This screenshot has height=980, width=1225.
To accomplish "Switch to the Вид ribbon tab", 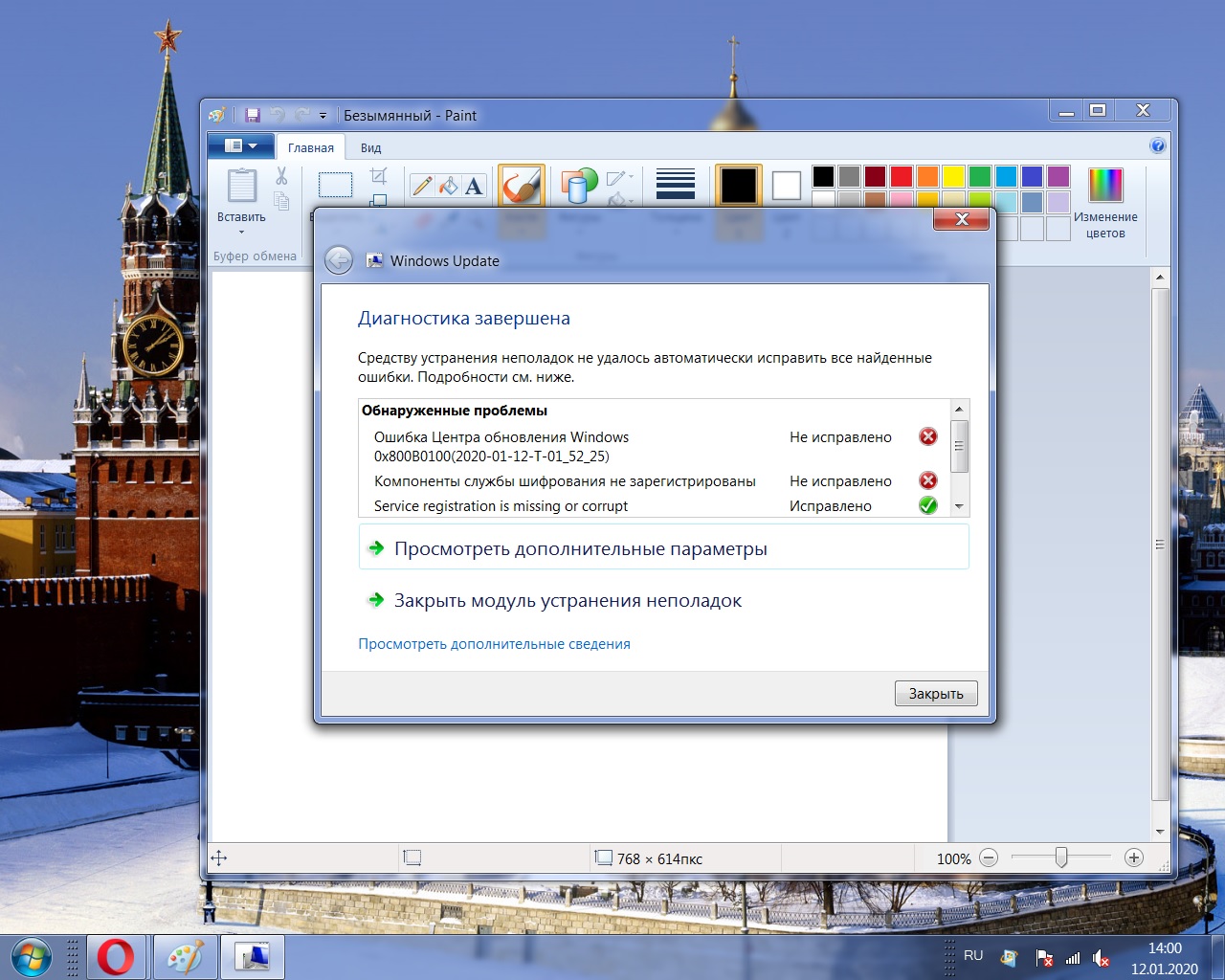I will pos(371,147).
